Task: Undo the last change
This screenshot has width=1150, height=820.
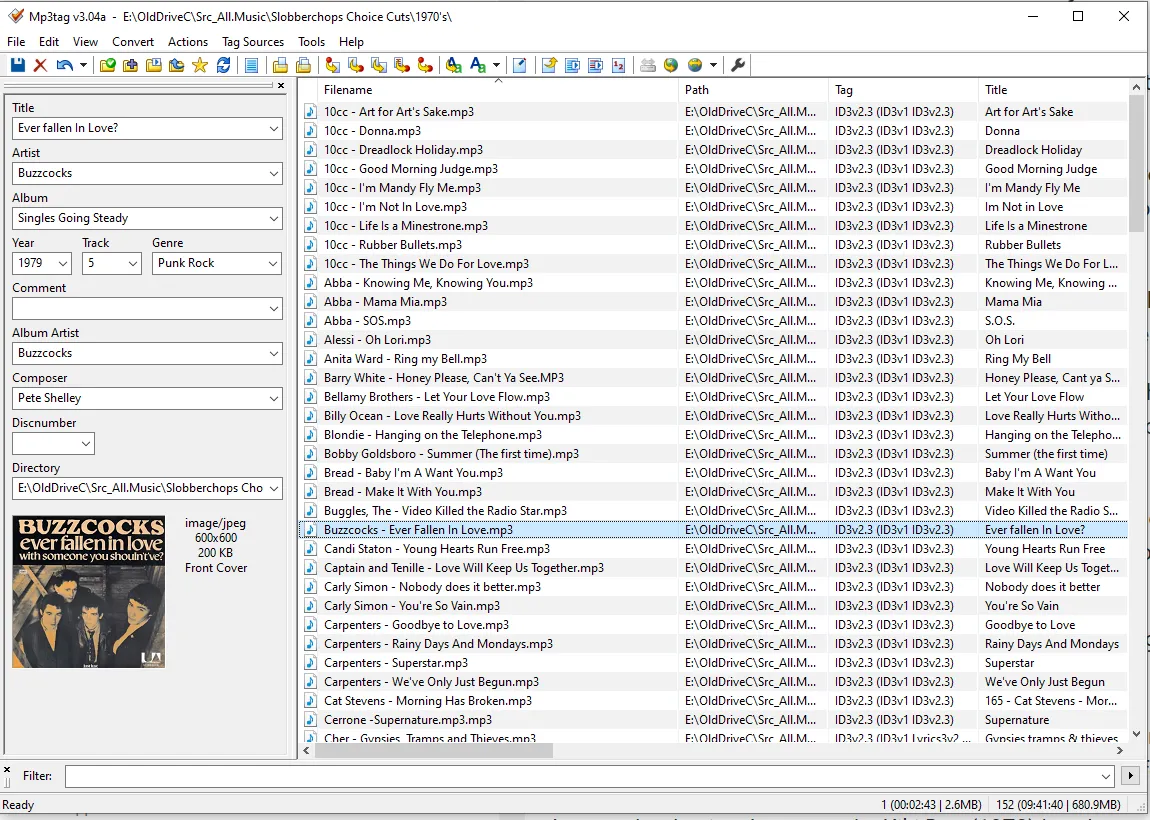Action: 65,65
